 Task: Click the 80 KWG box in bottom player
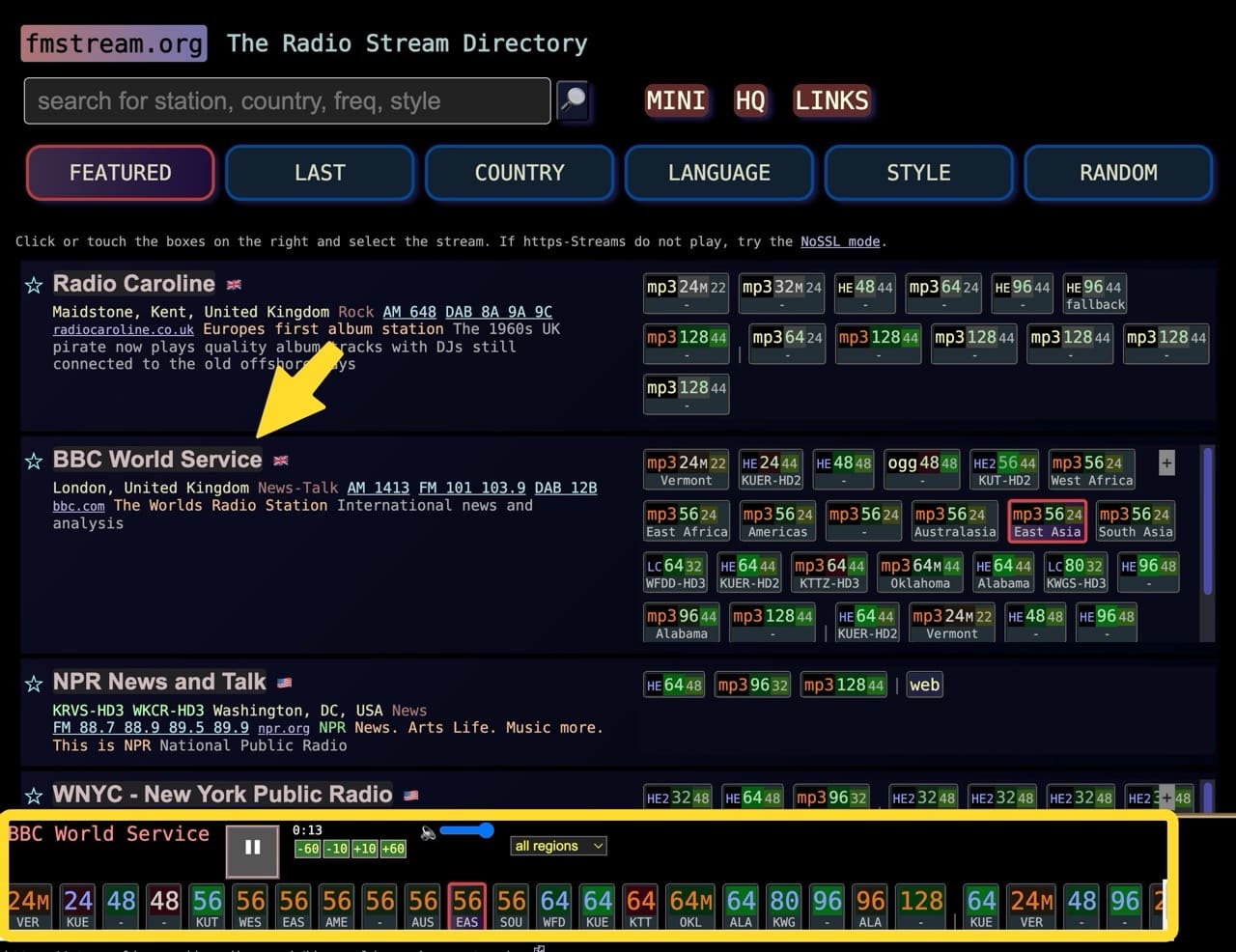tap(784, 906)
